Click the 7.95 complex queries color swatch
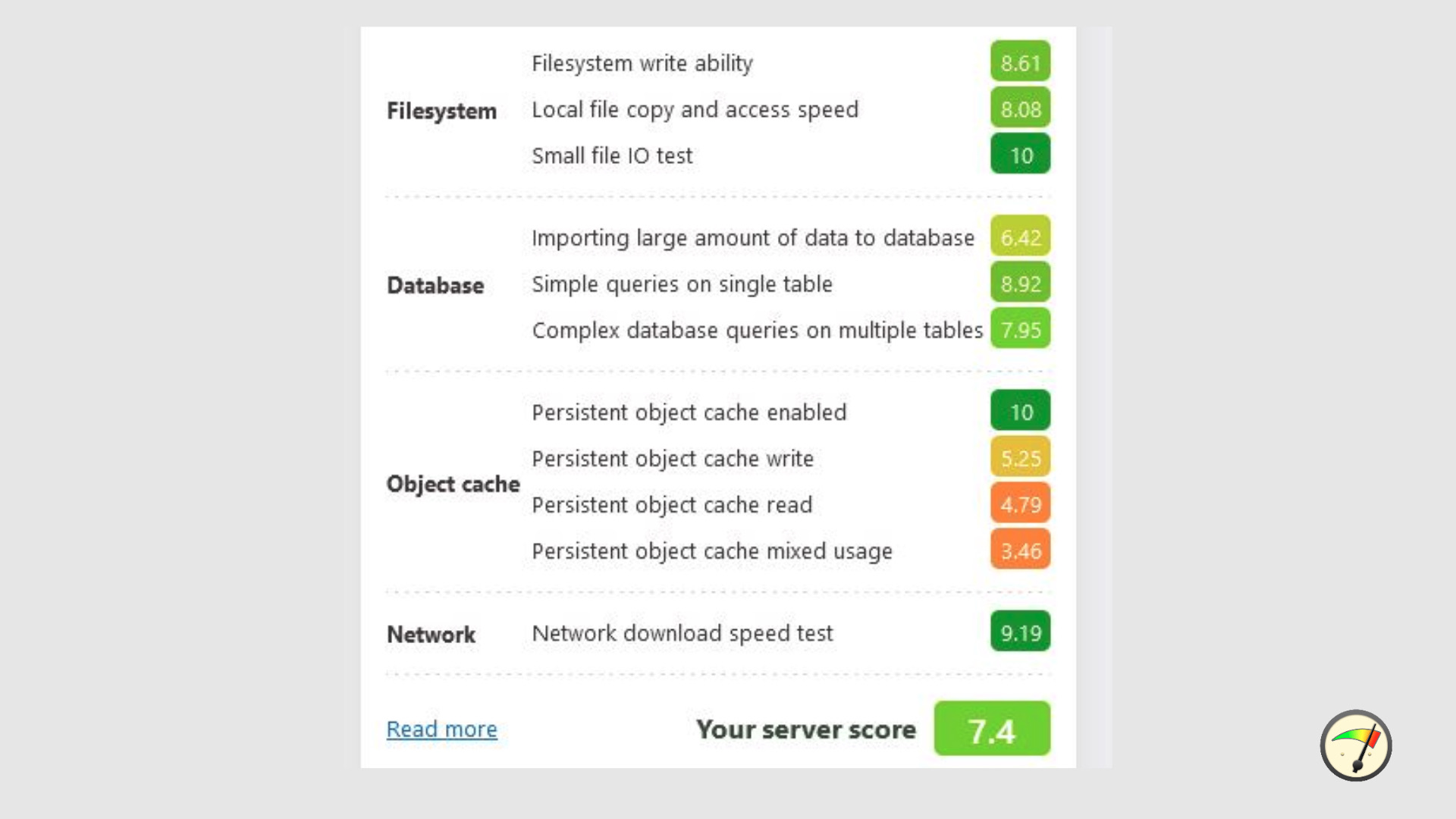The width and height of the screenshot is (1456, 819). point(1020,329)
